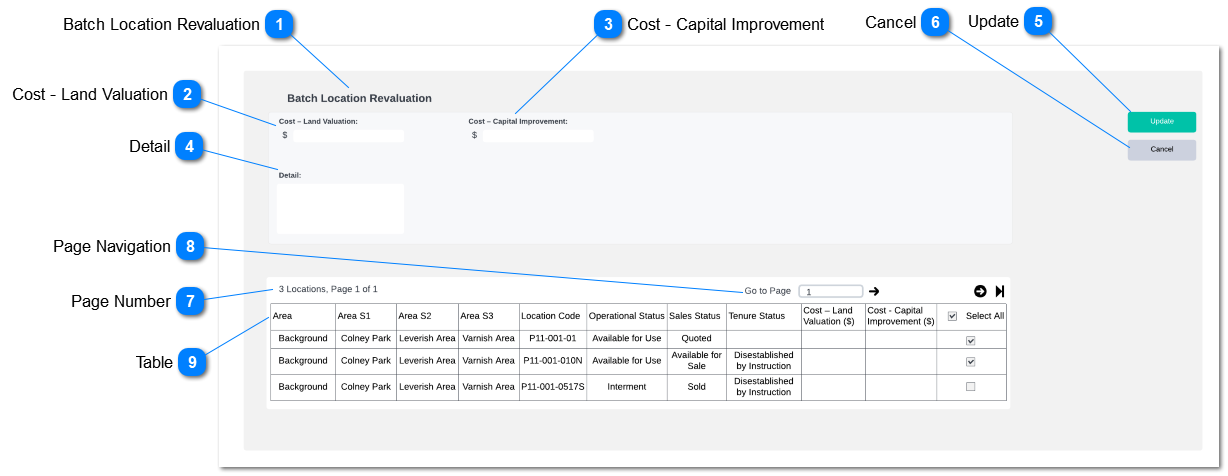
Task: Click the grey Cancel button
Action: tap(1161, 150)
